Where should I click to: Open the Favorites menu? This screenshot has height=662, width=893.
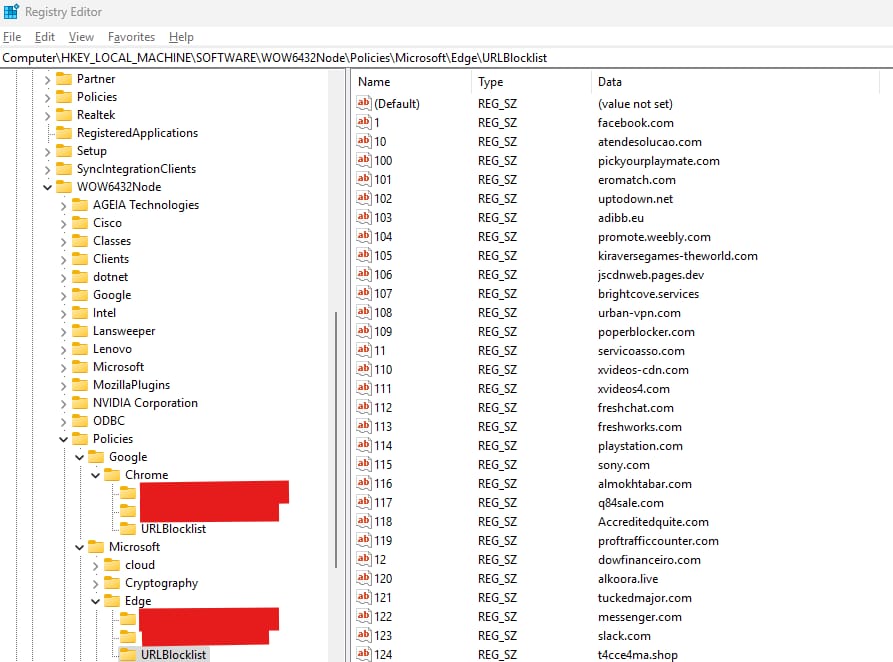[x=132, y=37]
